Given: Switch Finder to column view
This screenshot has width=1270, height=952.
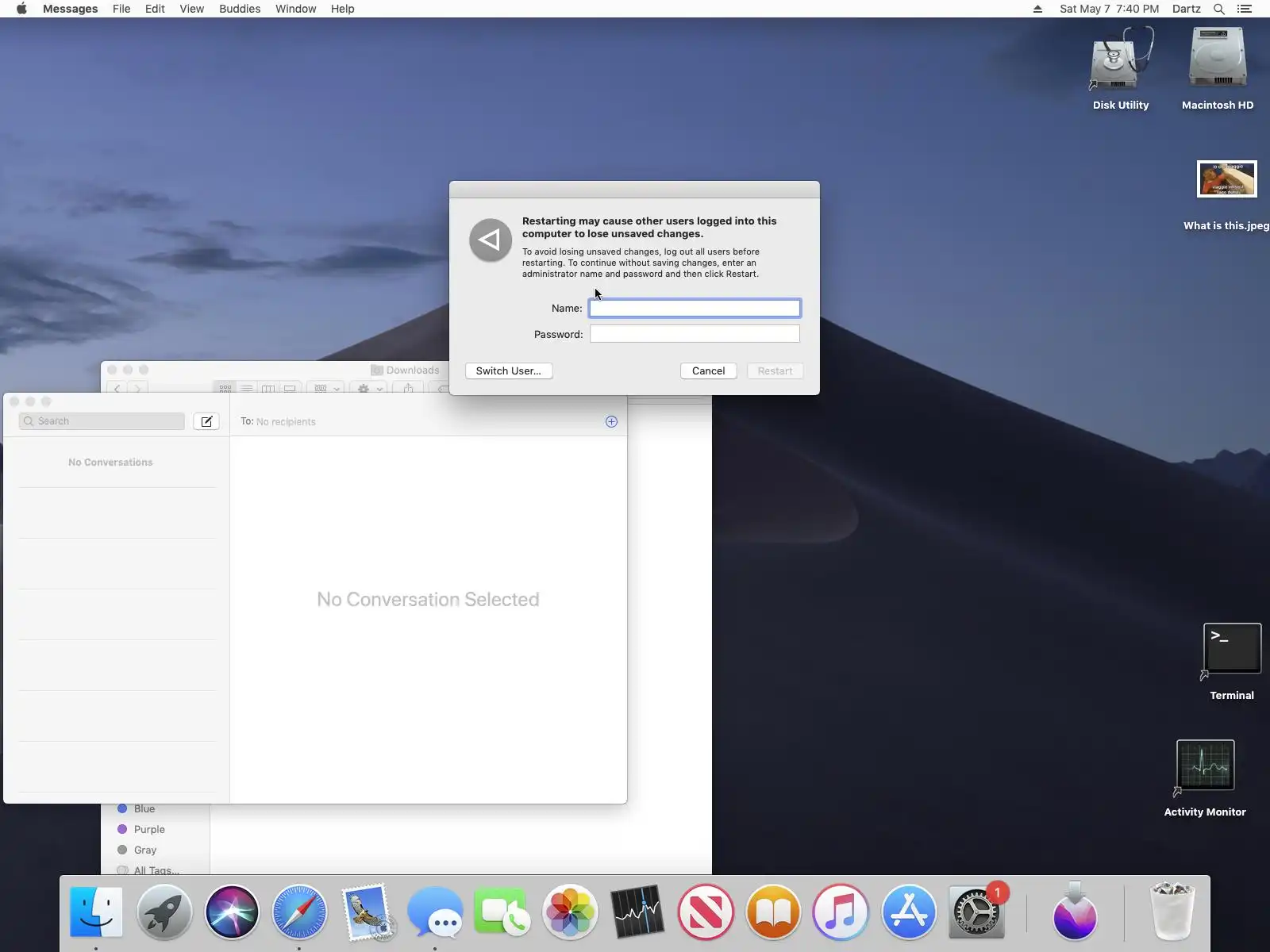Looking at the screenshot, I should 268,389.
